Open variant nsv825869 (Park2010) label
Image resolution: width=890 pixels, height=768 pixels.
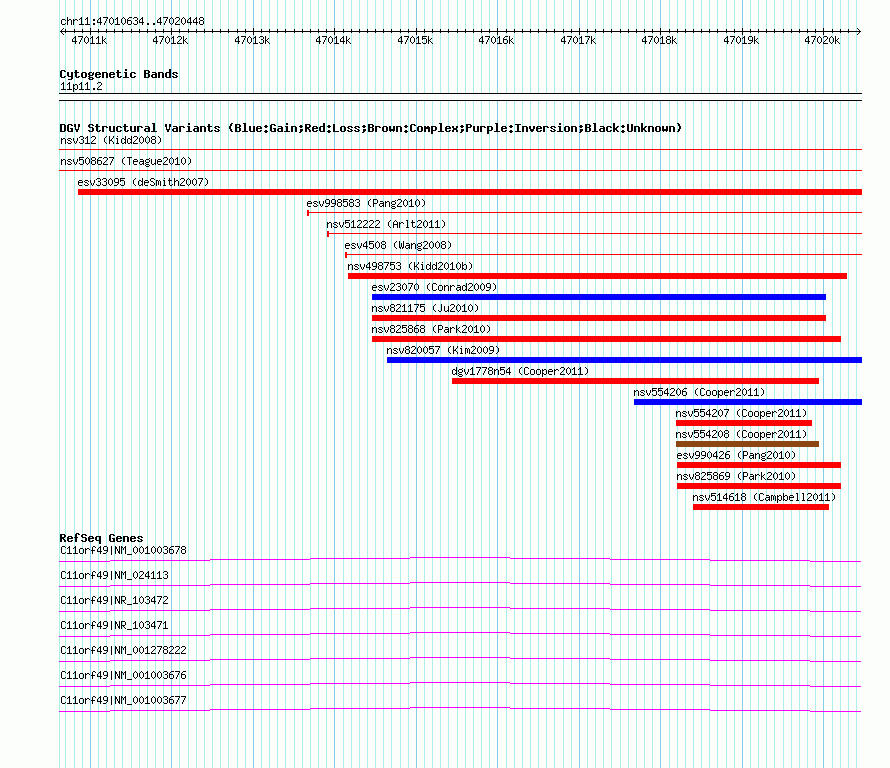[x=736, y=476]
